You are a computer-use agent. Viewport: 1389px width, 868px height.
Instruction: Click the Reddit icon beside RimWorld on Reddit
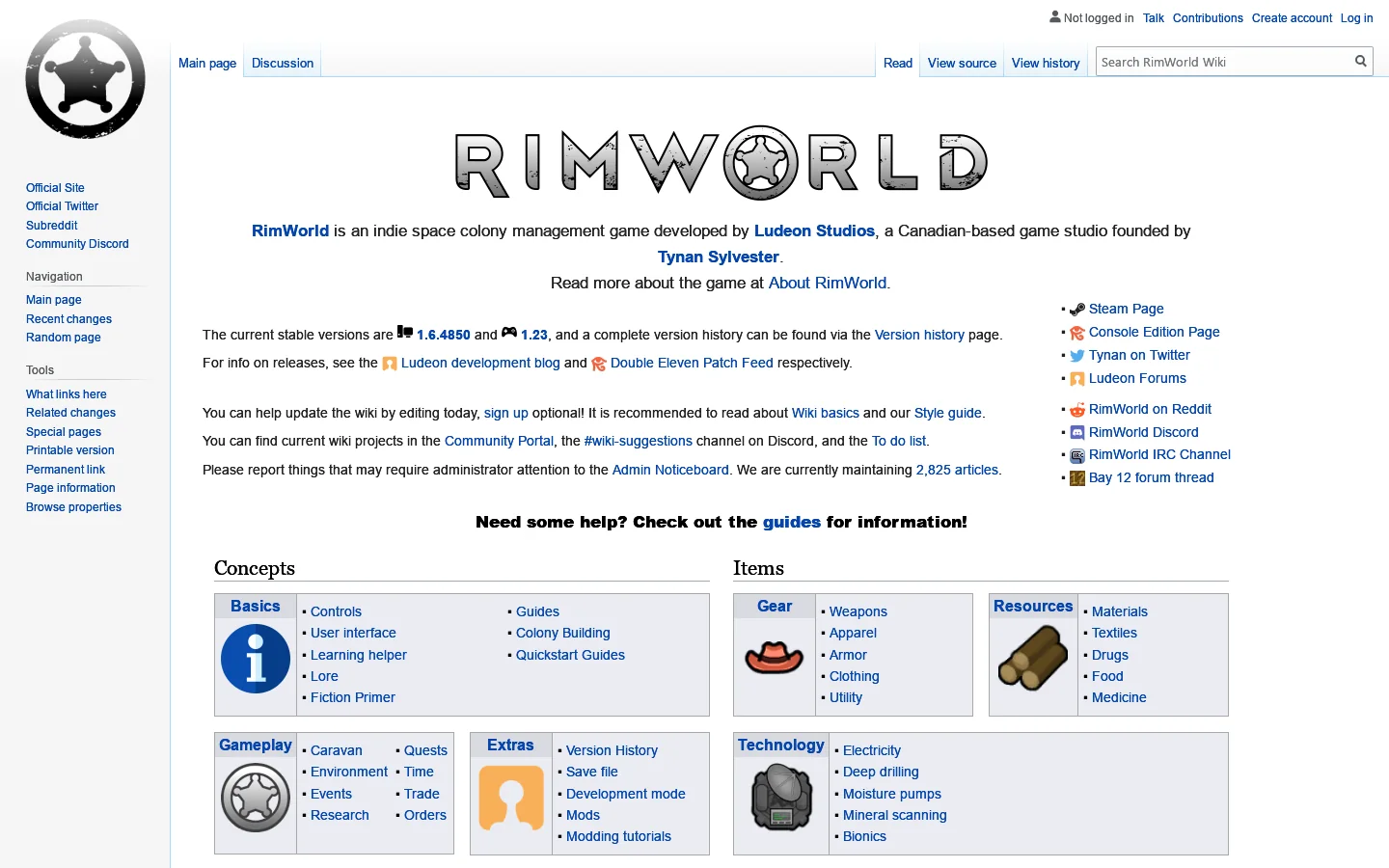pyautogui.click(x=1077, y=410)
